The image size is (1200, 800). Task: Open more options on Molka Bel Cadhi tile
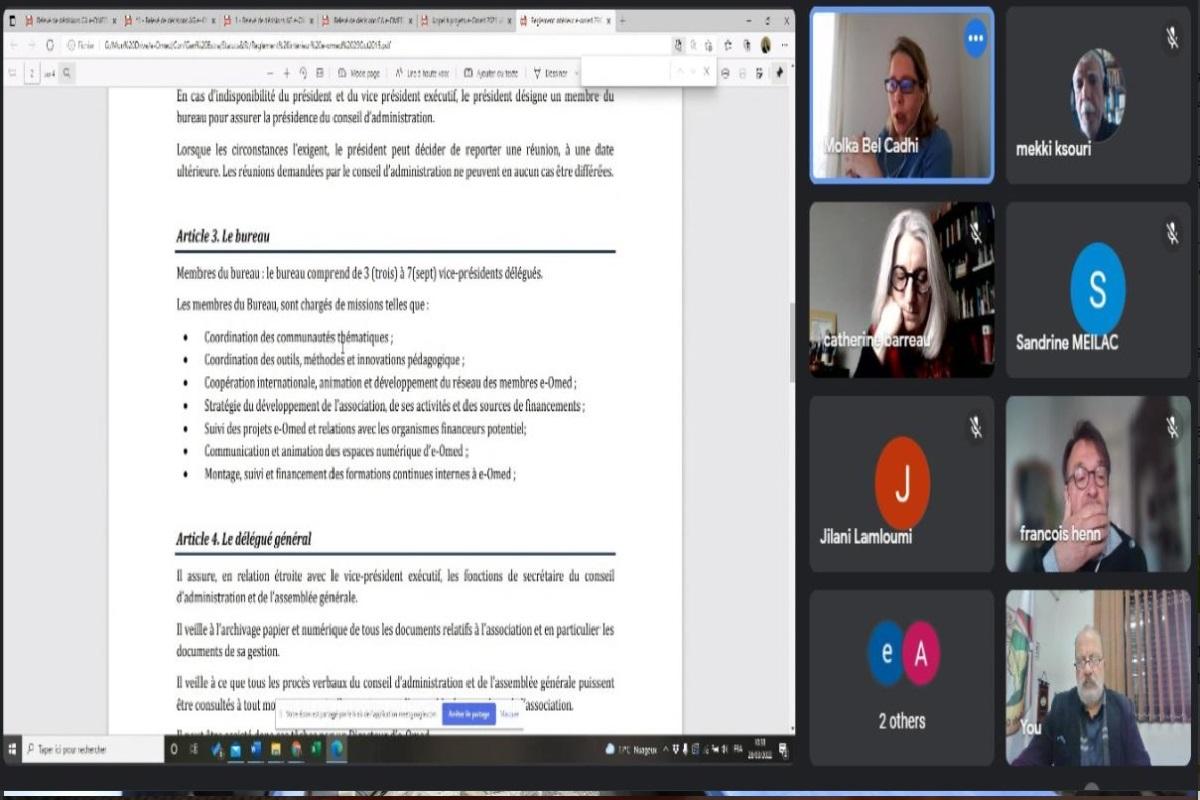point(975,38)
